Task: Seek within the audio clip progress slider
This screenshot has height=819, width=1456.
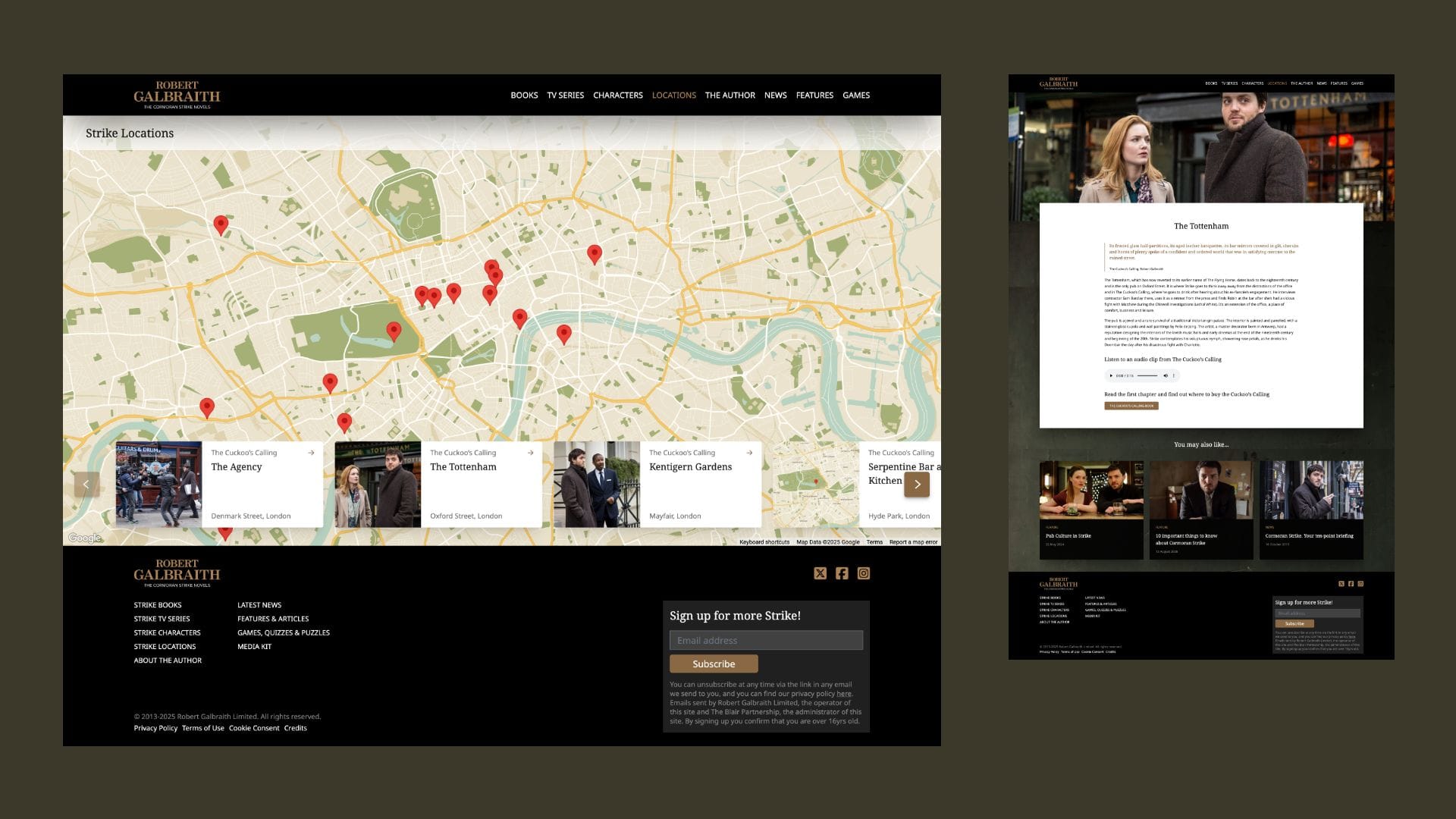Action: click(1147, 375)
